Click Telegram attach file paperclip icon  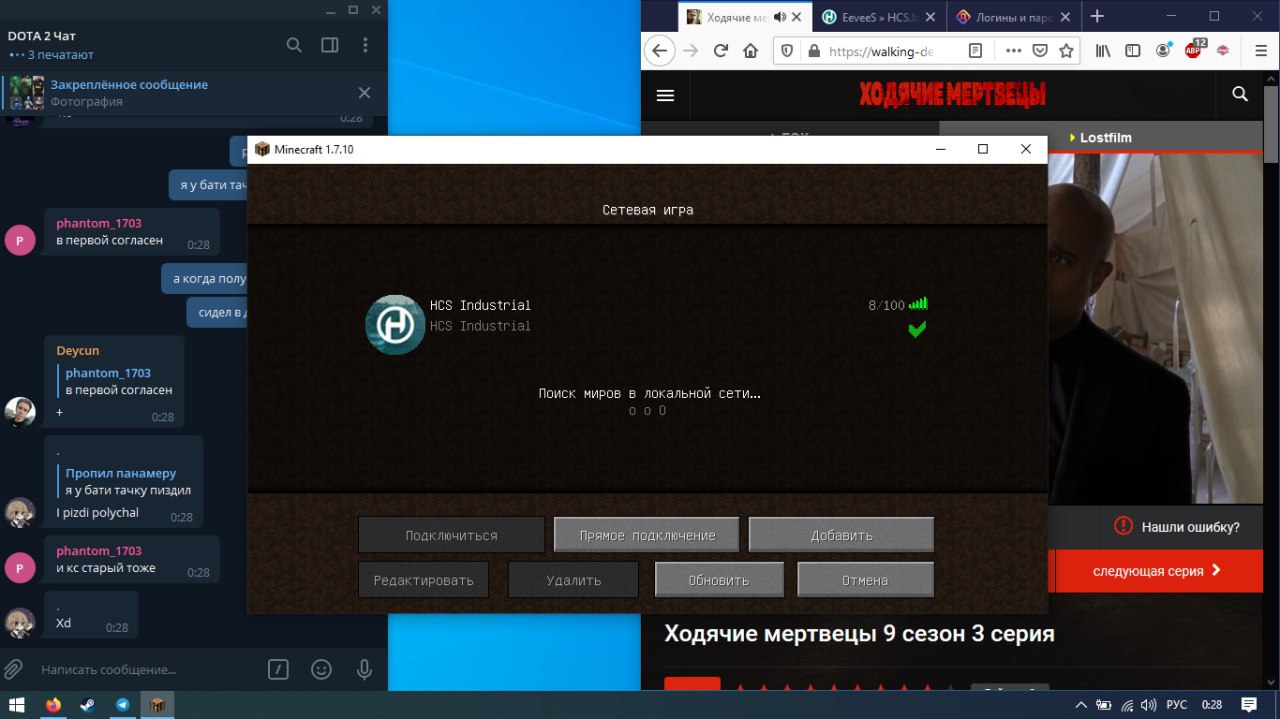coord(14,669)
